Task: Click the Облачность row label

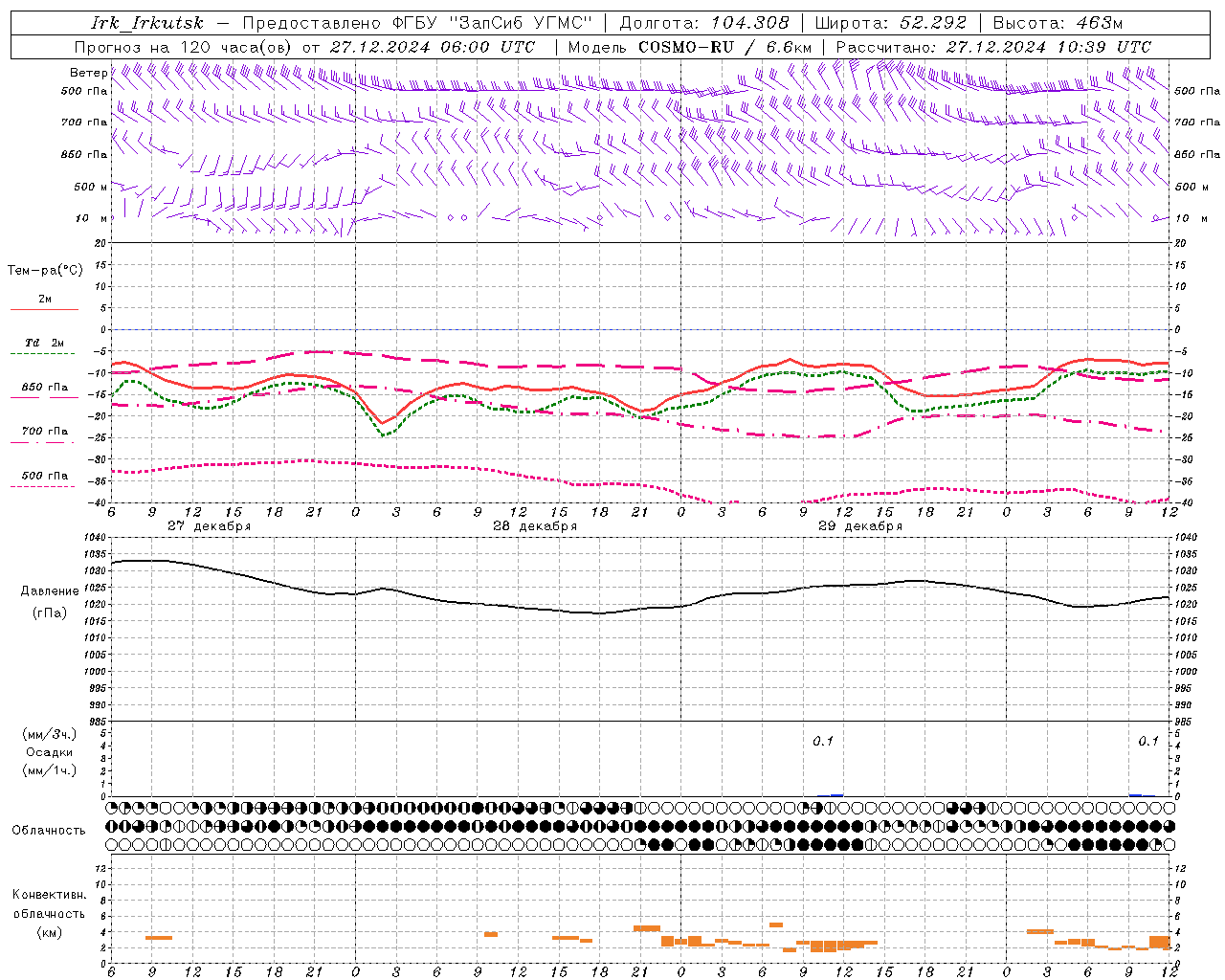Action: tap(49, 830)
